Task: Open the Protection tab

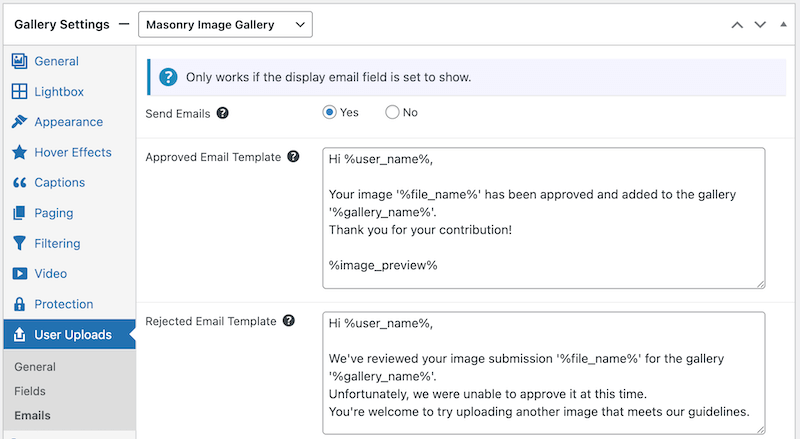Action: [69, 304]
